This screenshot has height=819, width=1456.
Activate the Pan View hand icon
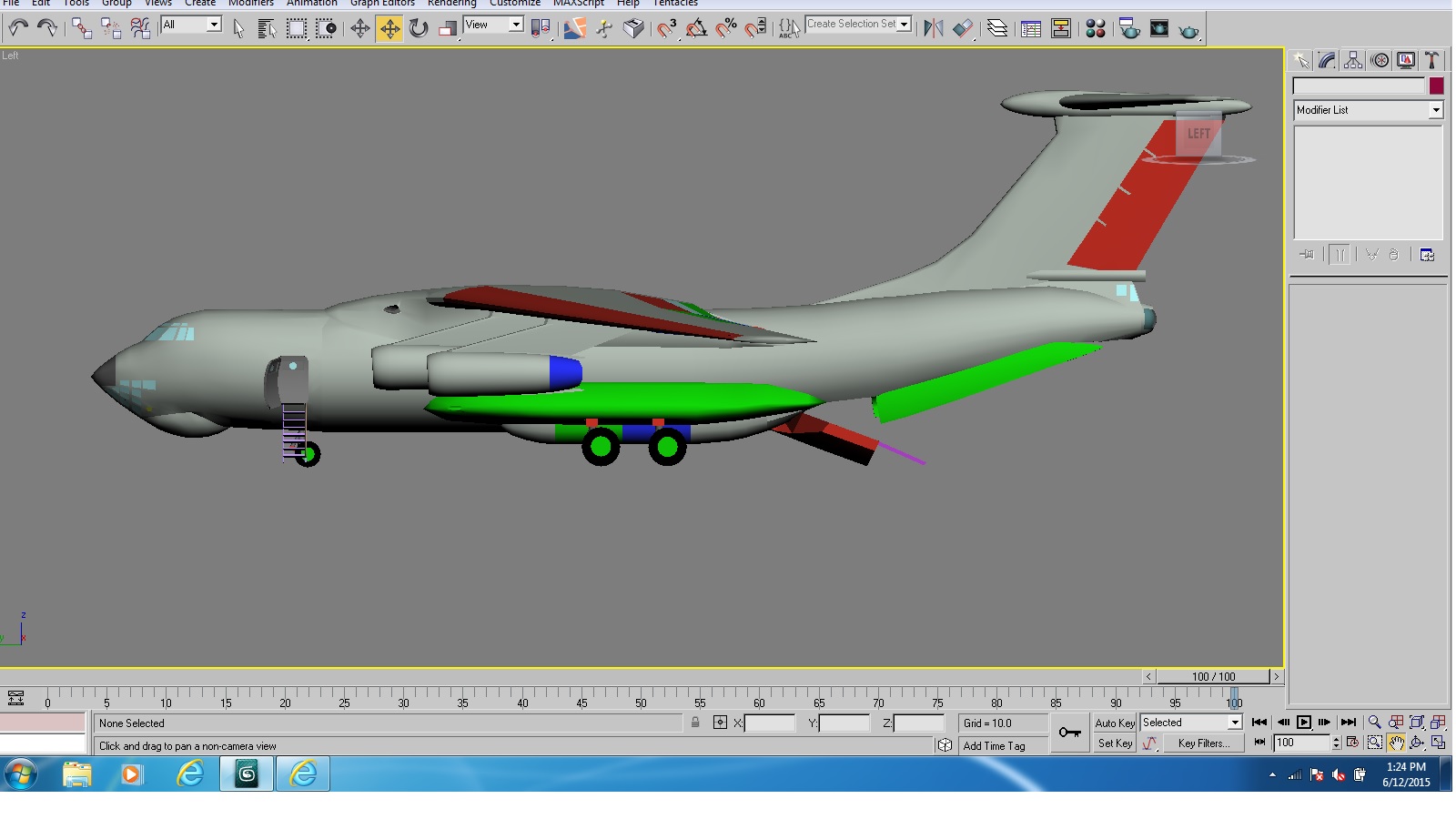tap(1396, 743)
